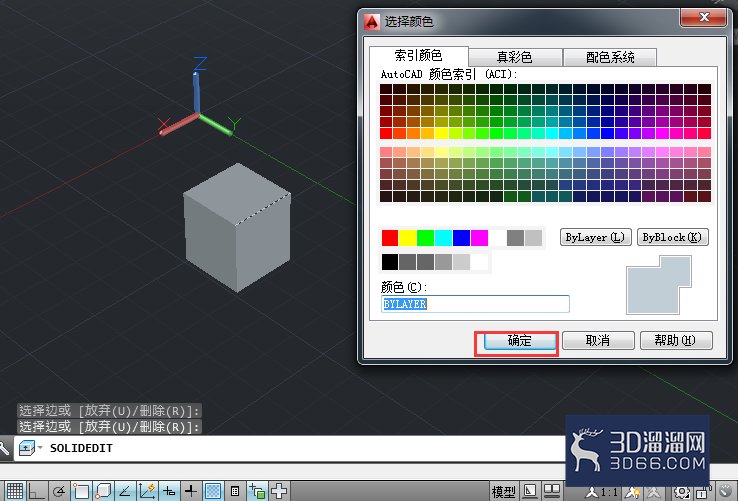Toggle dynamic input status icon
738x501 pixels.
(x=169, y=491)
